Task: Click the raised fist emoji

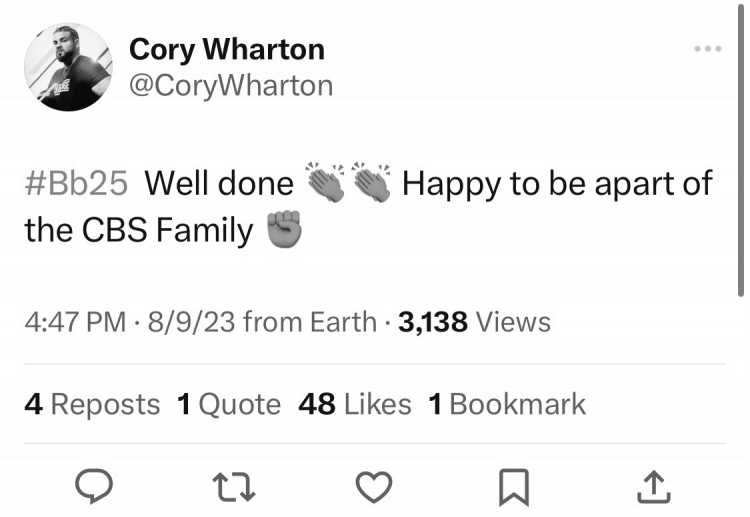Action: tap(284, 229)
